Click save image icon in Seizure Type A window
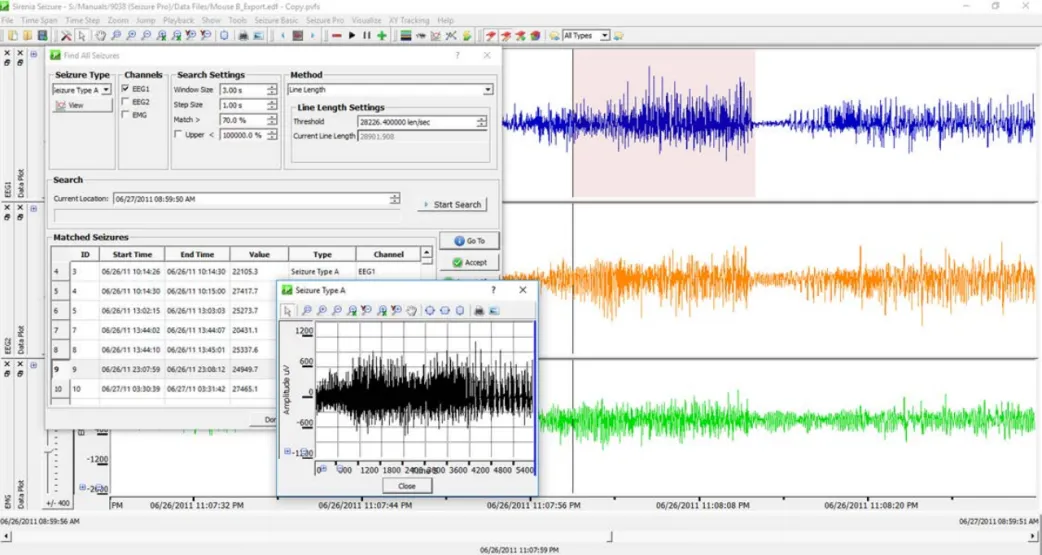This screenshot has height=555, width=1042. coord(494,310)
